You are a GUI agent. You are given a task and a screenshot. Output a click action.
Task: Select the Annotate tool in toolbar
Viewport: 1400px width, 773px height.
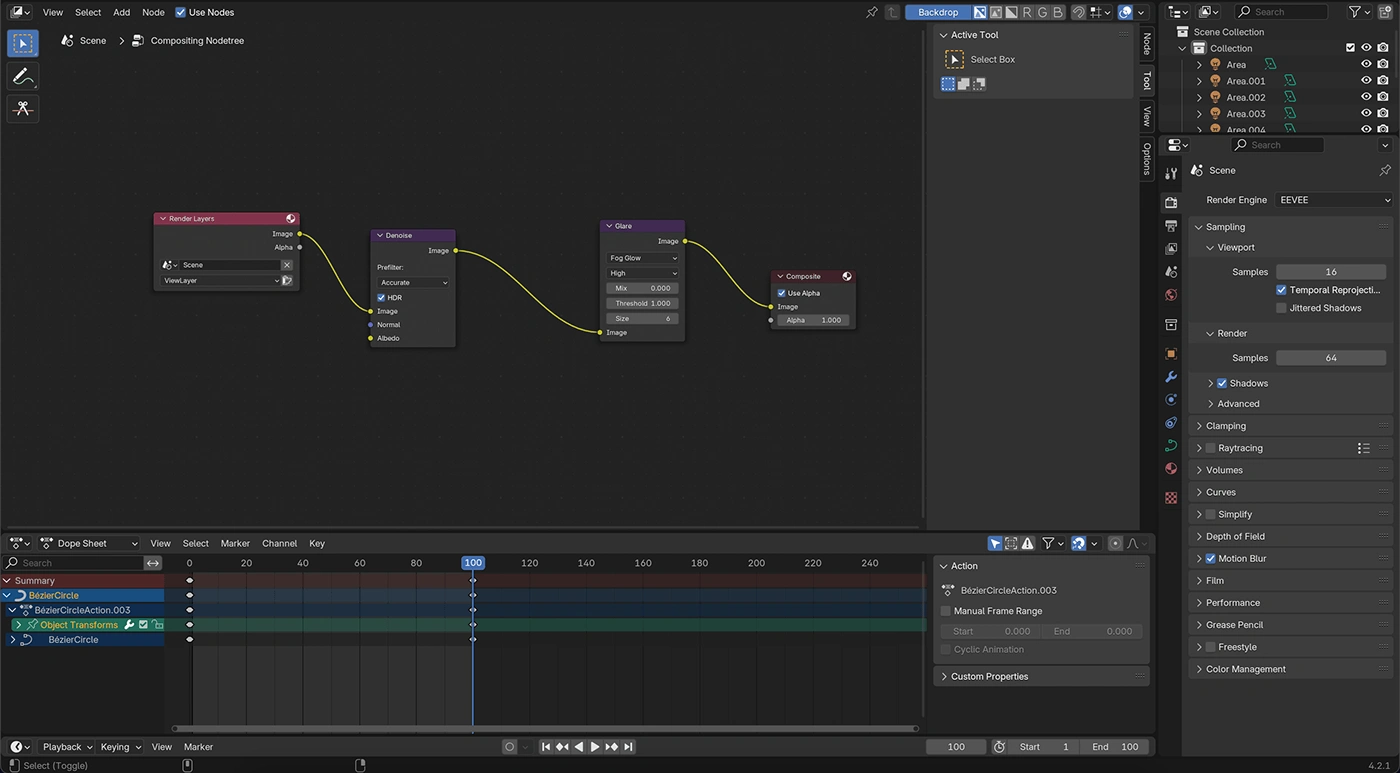coord(23,76)
